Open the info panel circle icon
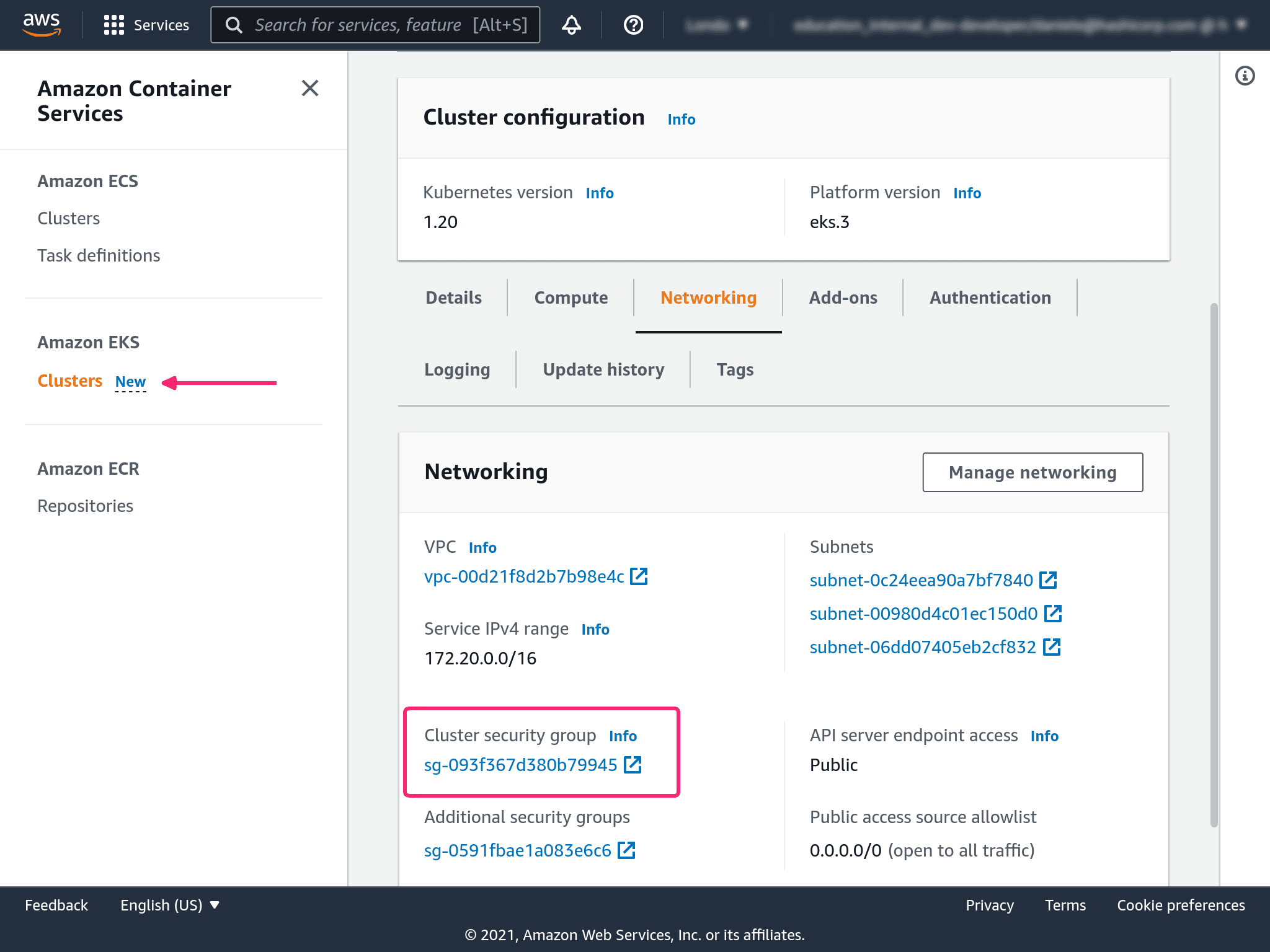 1245,76
